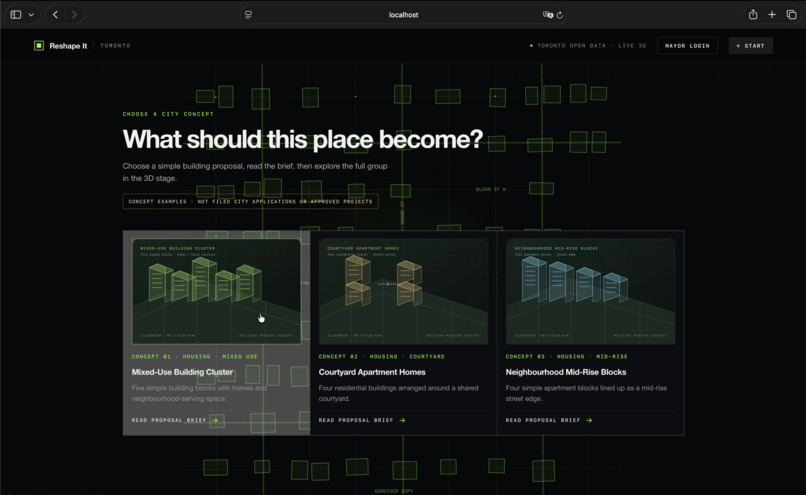Open the Courtyard Apartment Homes illustration

[404, 291]
